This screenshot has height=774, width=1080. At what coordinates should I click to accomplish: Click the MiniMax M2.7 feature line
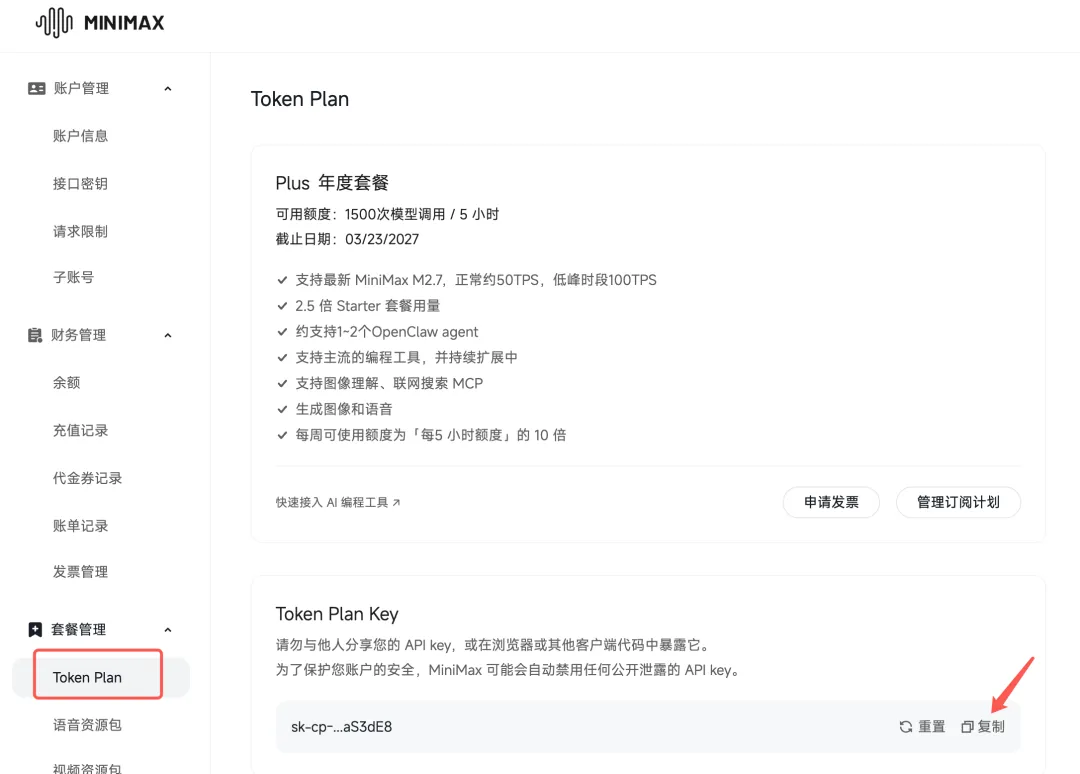coord(476,280)
